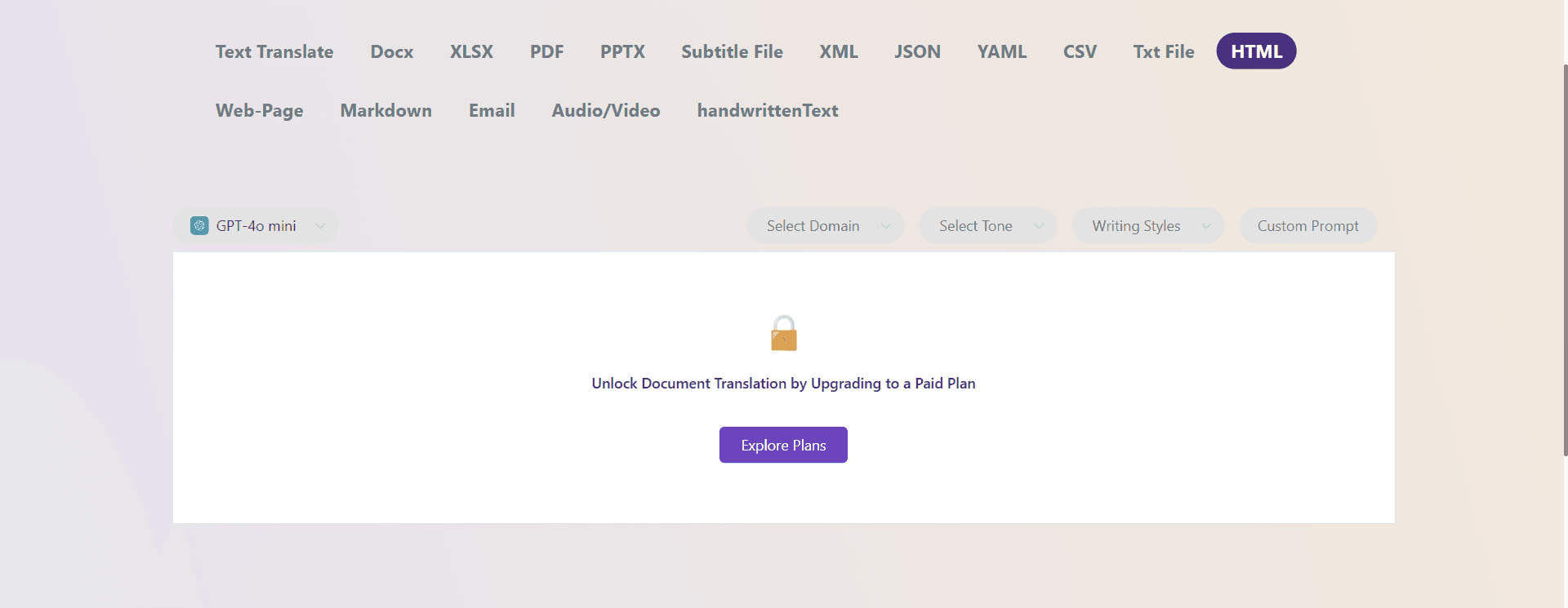Viewport: 1568px width, 608px height.
Task: Open the Select Tone dropdown
Action: (987, 226)
